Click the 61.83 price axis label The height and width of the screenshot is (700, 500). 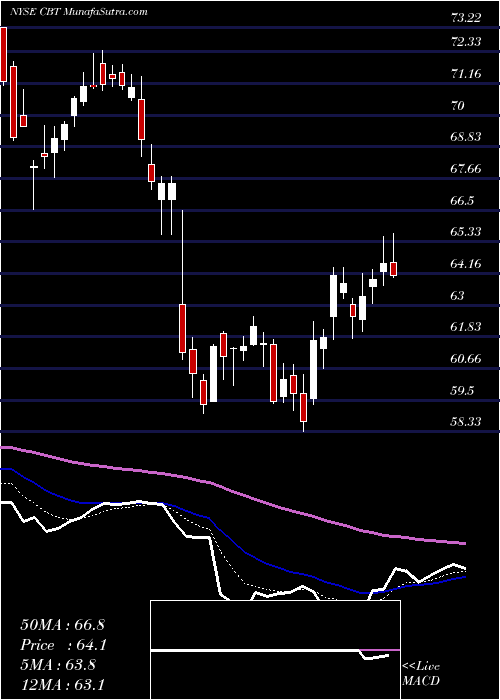point(466,327)
